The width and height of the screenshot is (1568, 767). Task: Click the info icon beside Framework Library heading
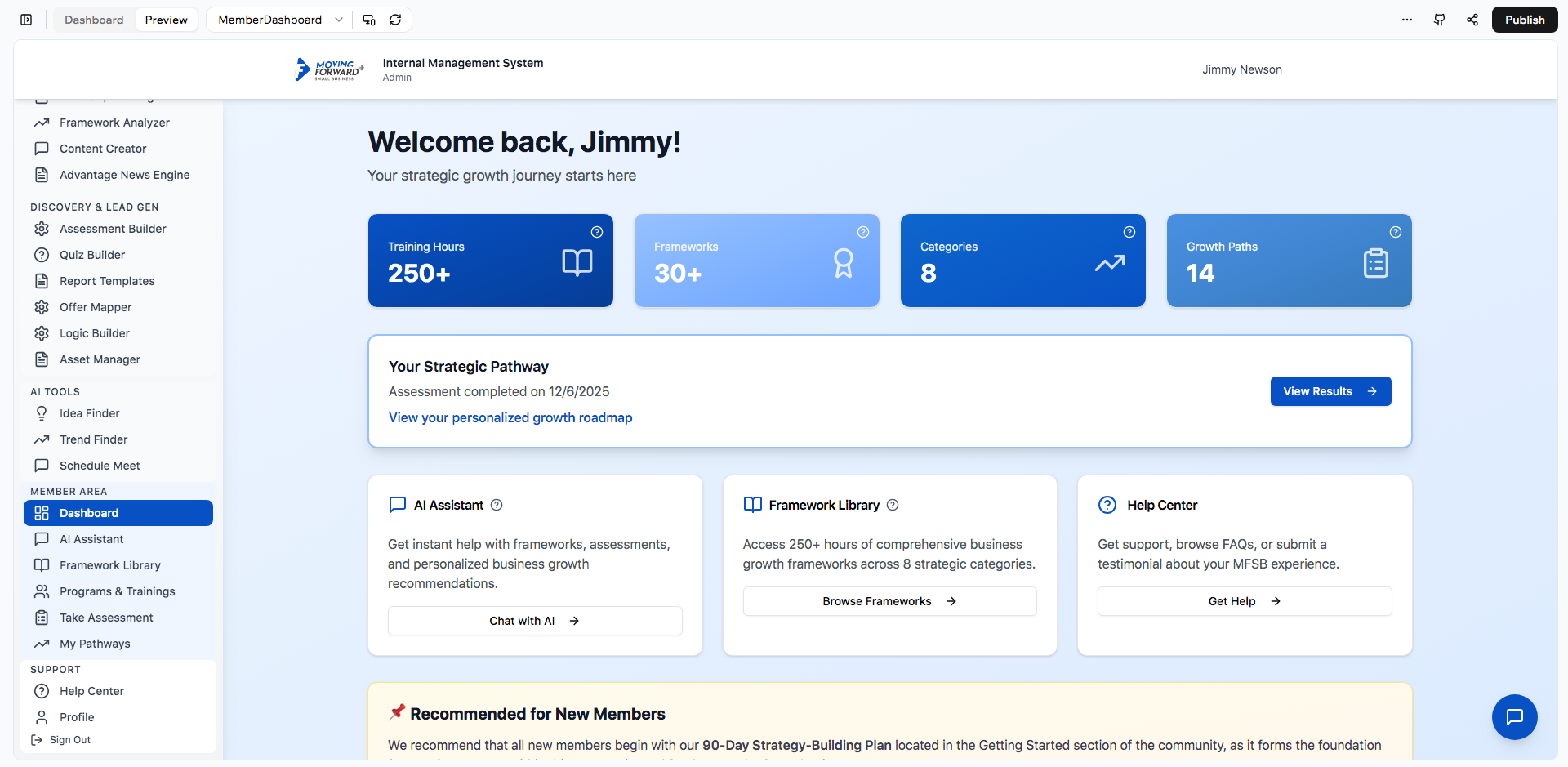(x=893, y=505)
